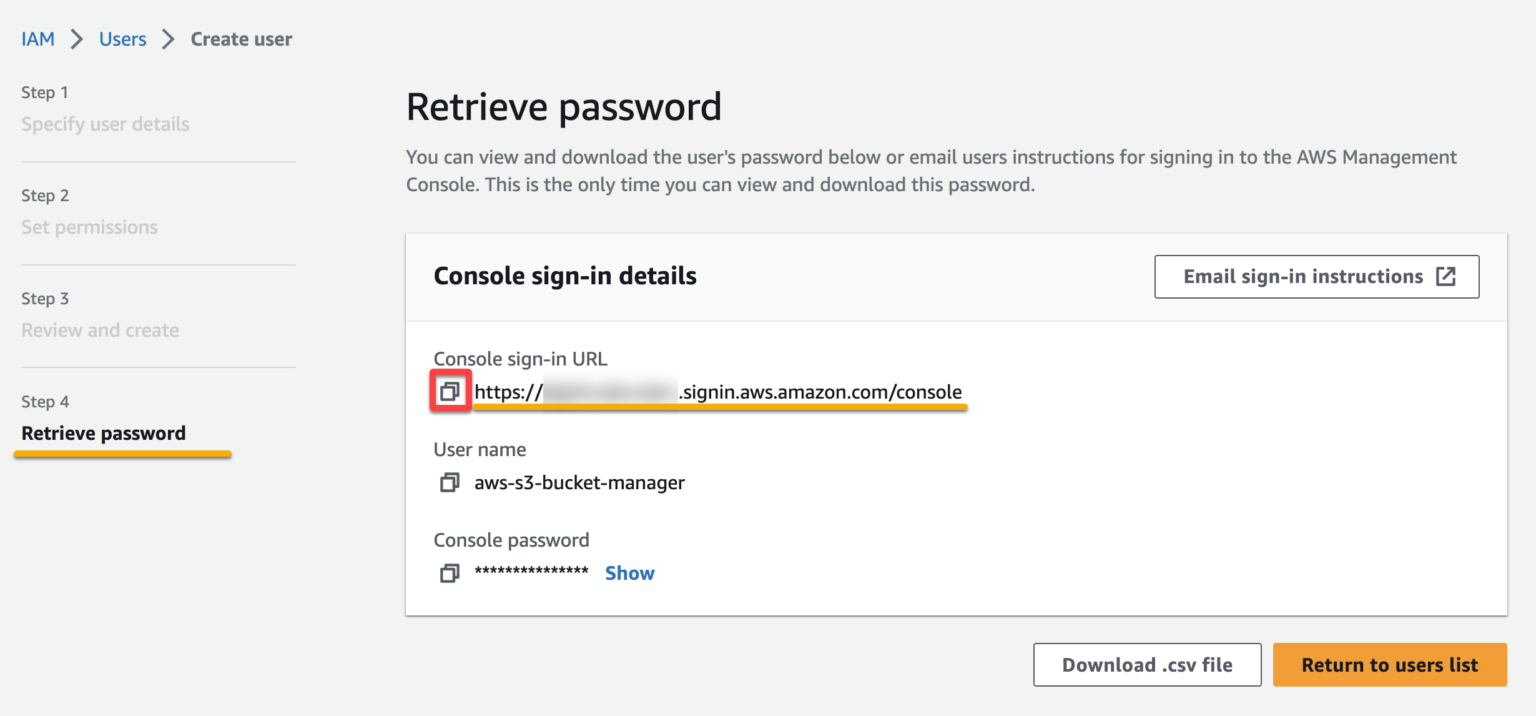Toggle password visibility for Console password
Screen dimensions: 1536x716
coord(629,572)
